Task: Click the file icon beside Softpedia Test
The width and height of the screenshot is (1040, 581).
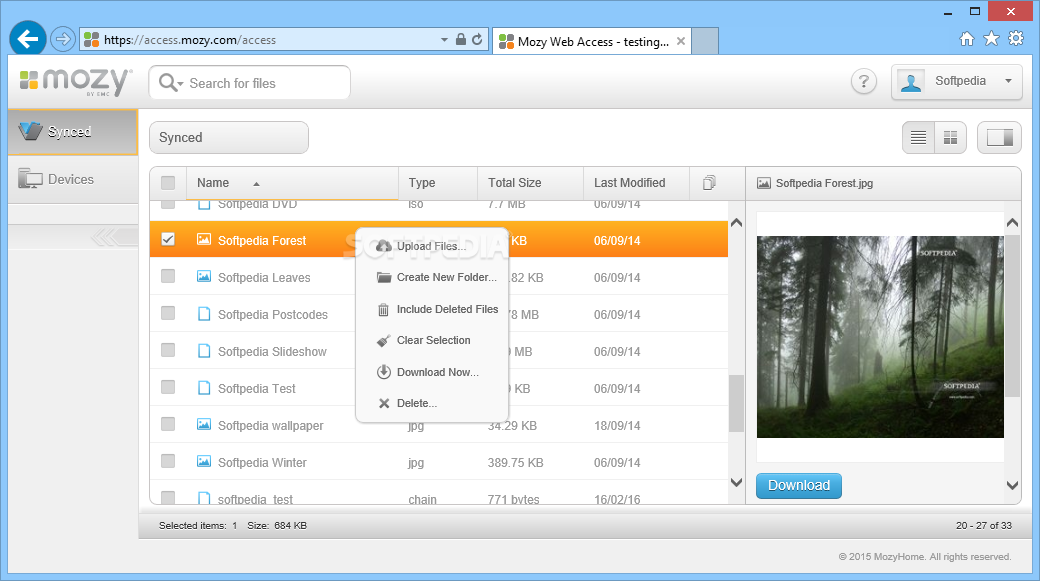Action: [x=204, y=388]
